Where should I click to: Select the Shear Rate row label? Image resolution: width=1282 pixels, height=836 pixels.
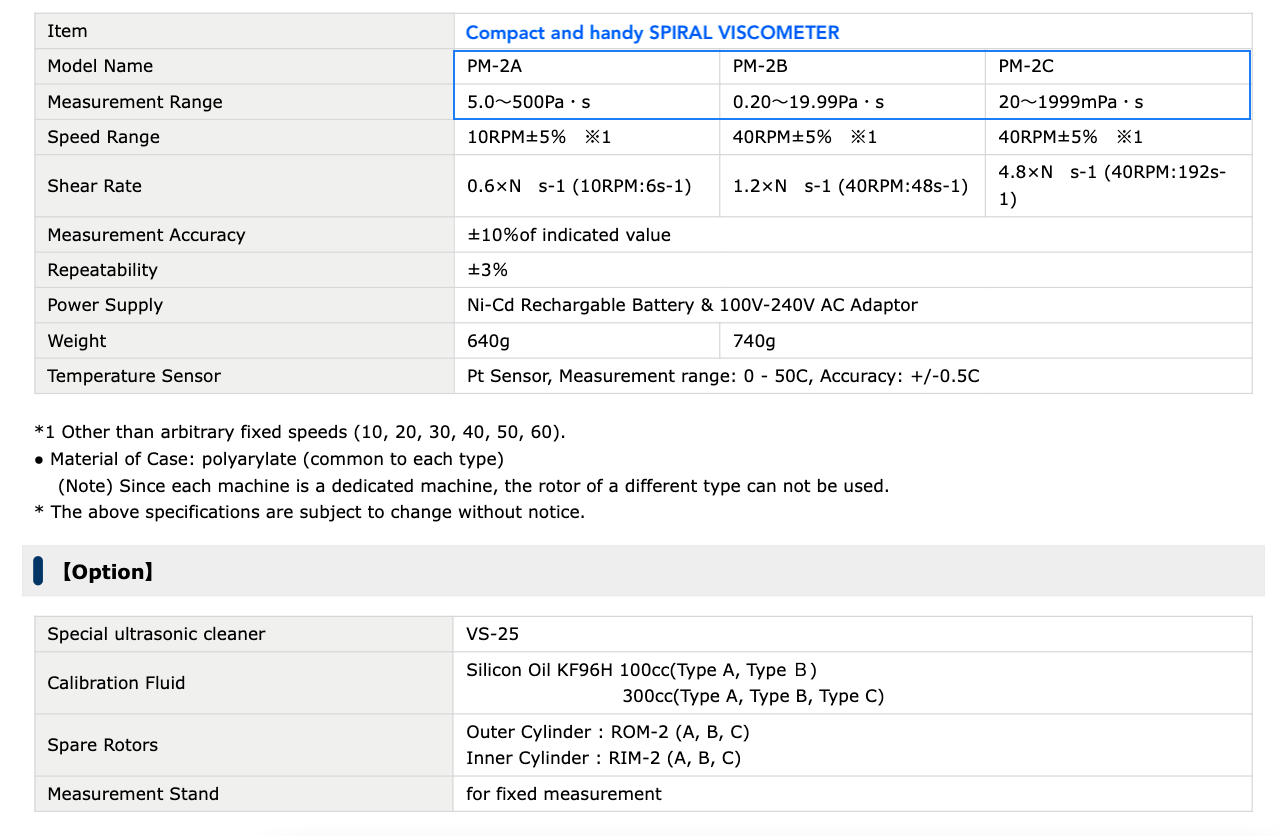coord(95,186)
